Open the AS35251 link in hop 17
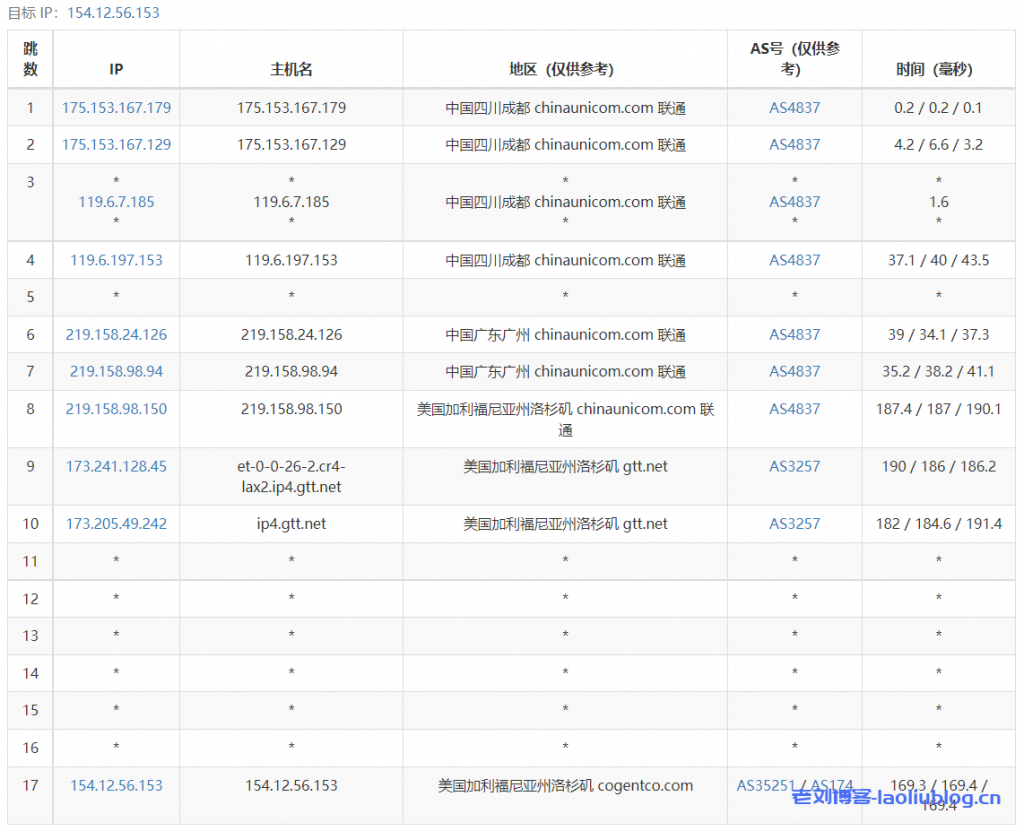 [765, 785]
